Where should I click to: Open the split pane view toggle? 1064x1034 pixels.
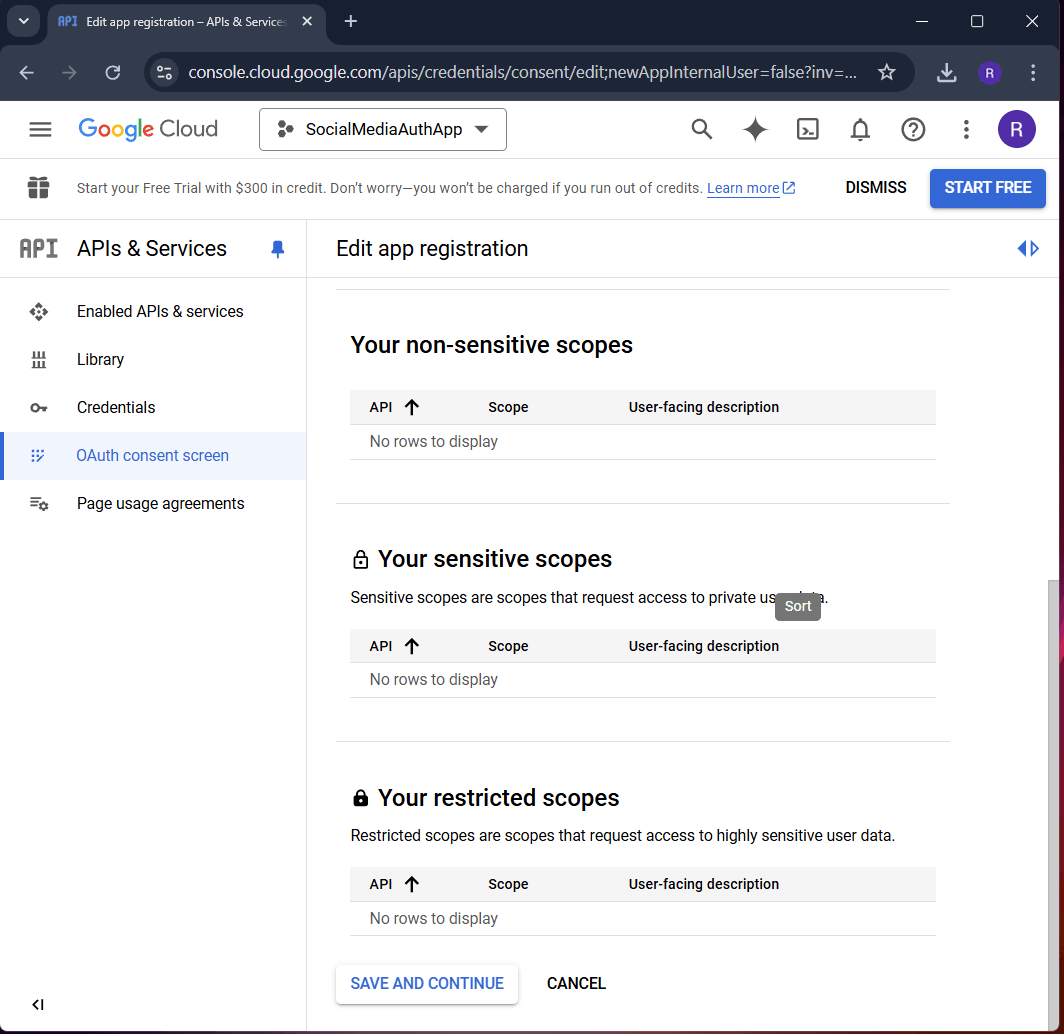(1028, 248)
